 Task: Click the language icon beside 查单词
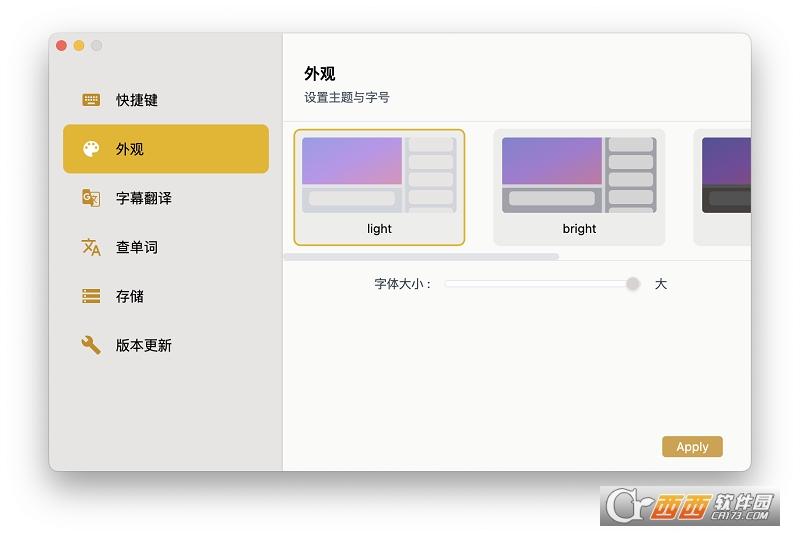91,247
